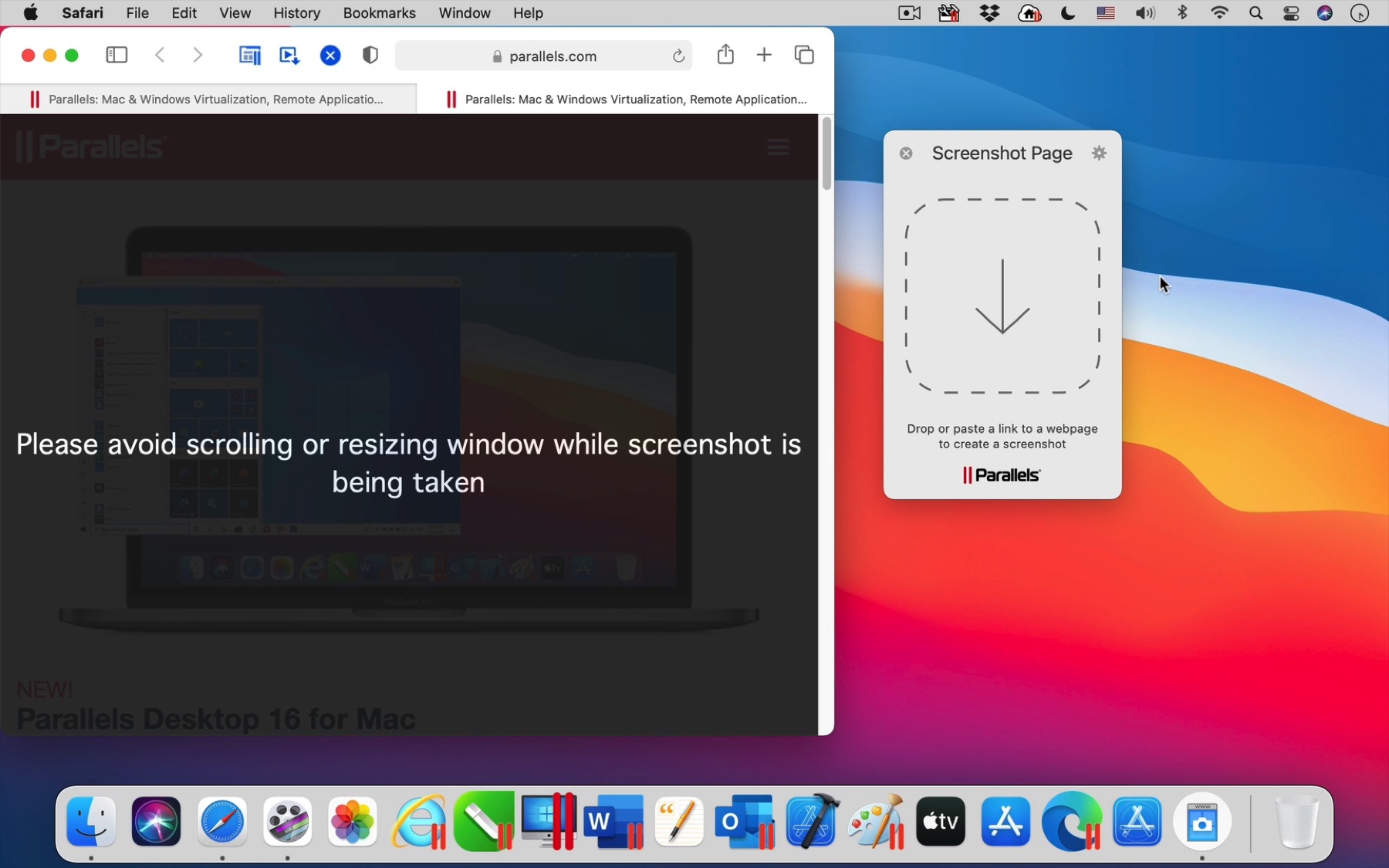1389x868 pixels.
Task: Launch Microsoft Word from the Dock
Action: point(613,822)
